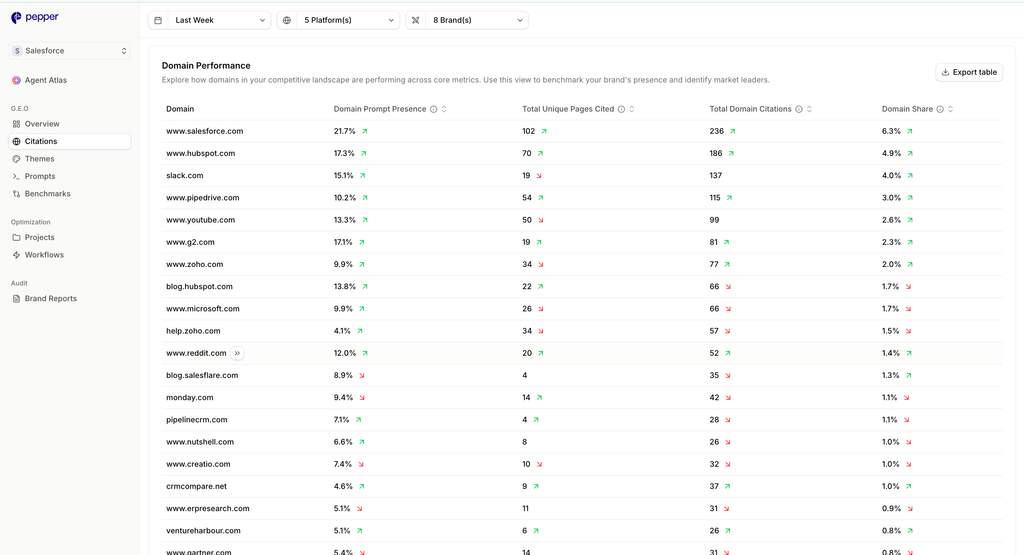Click the Citations globe icon in sidebar
This screenshot has width=1024, height=555.
(16, 142)
